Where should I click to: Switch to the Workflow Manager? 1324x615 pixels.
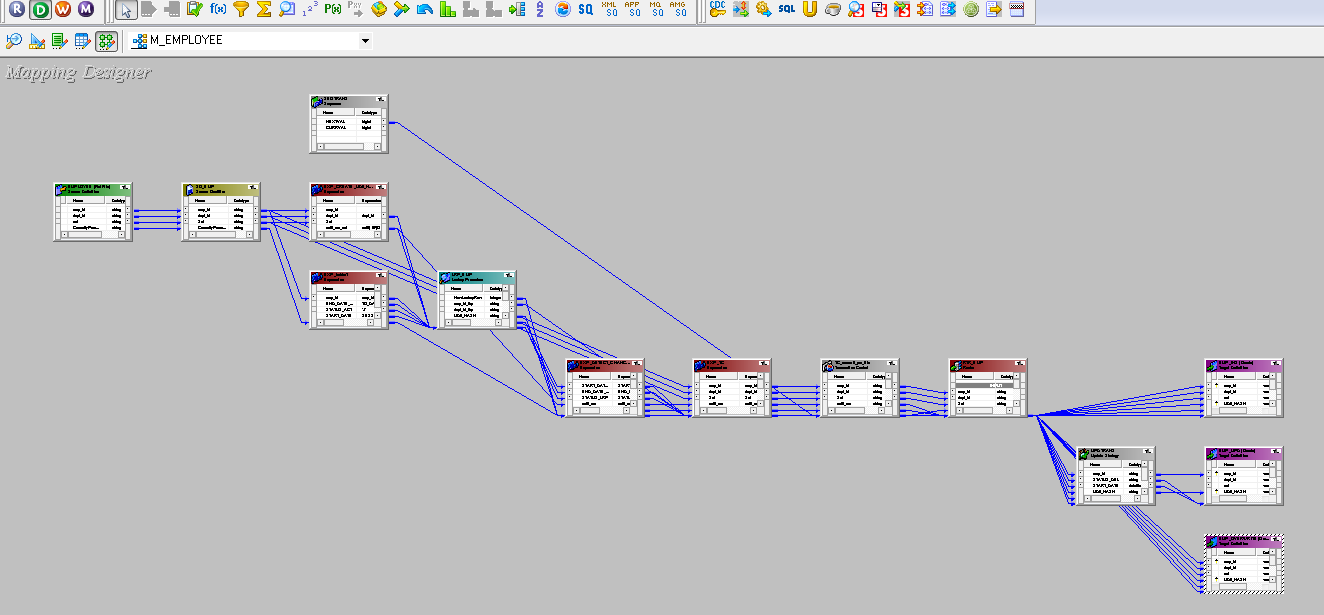(64, 11)
